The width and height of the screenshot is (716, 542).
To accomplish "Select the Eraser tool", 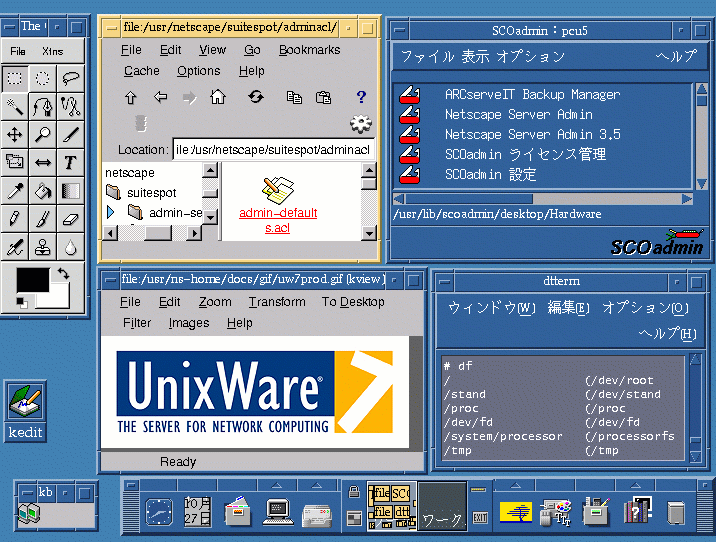I will (70, 219).
